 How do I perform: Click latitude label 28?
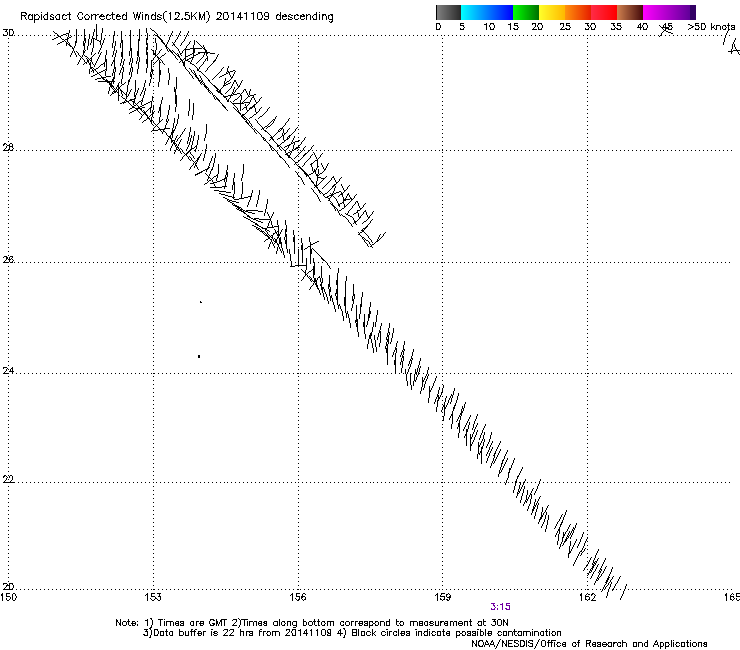pos(8,148)
